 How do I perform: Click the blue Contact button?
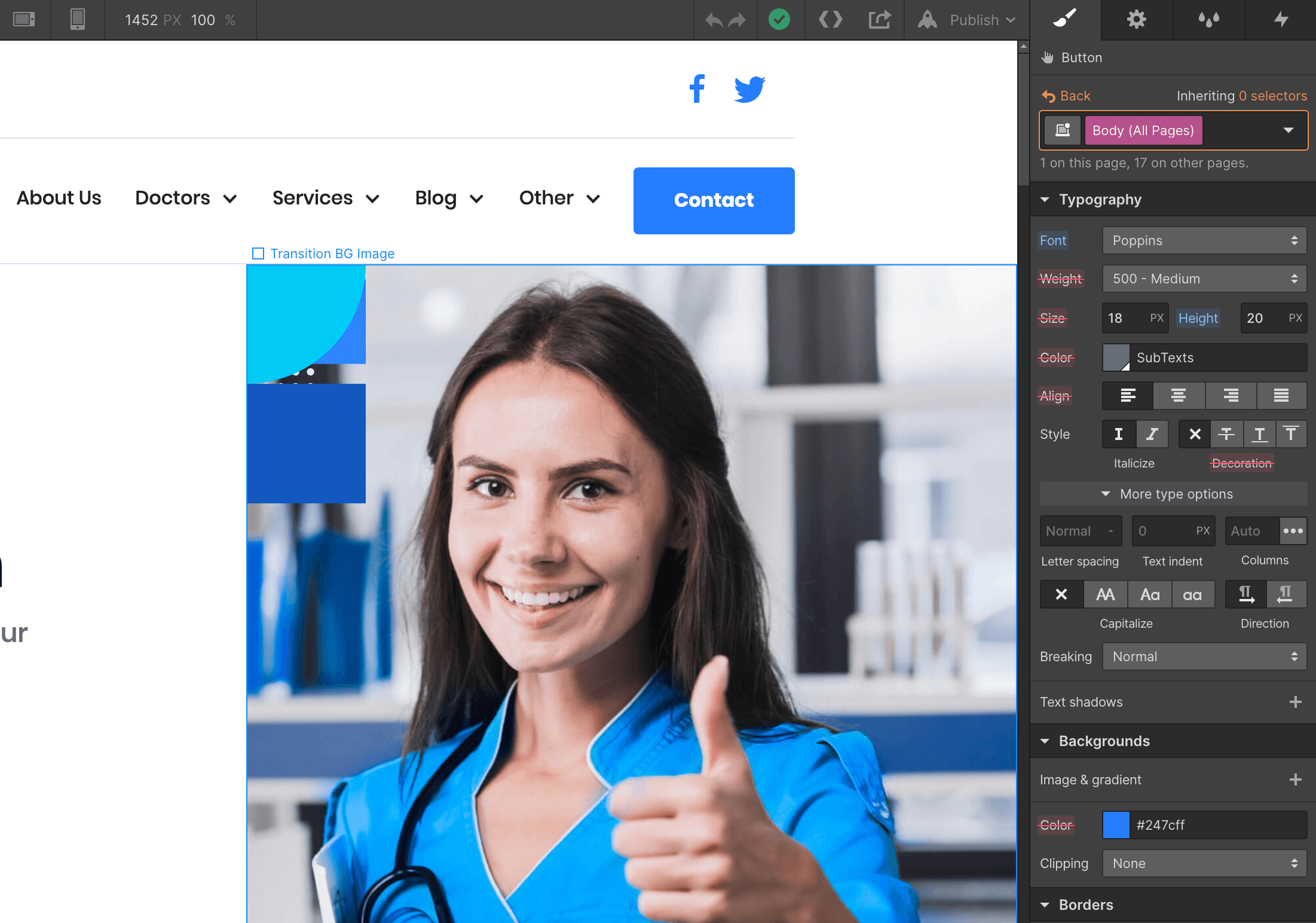pos(714,200)
